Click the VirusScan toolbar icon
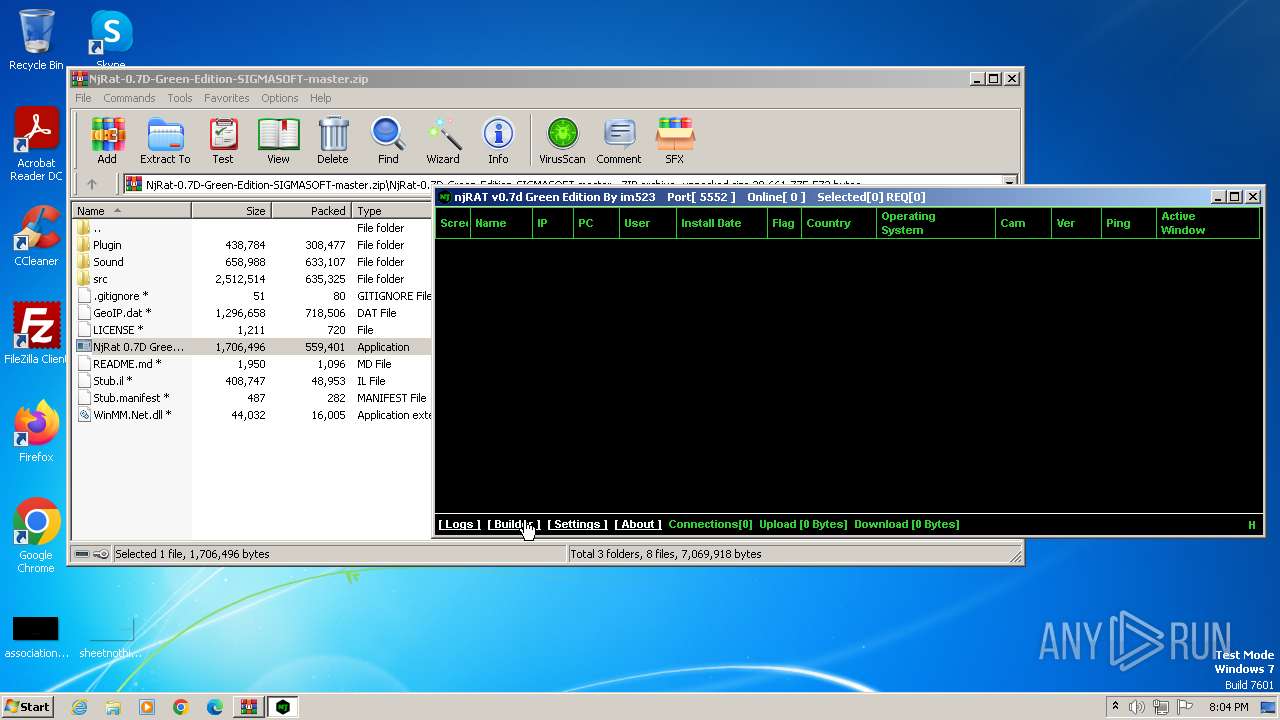Screen dimensions: 1280x720 pyautogui.click(x=562, y=141)
